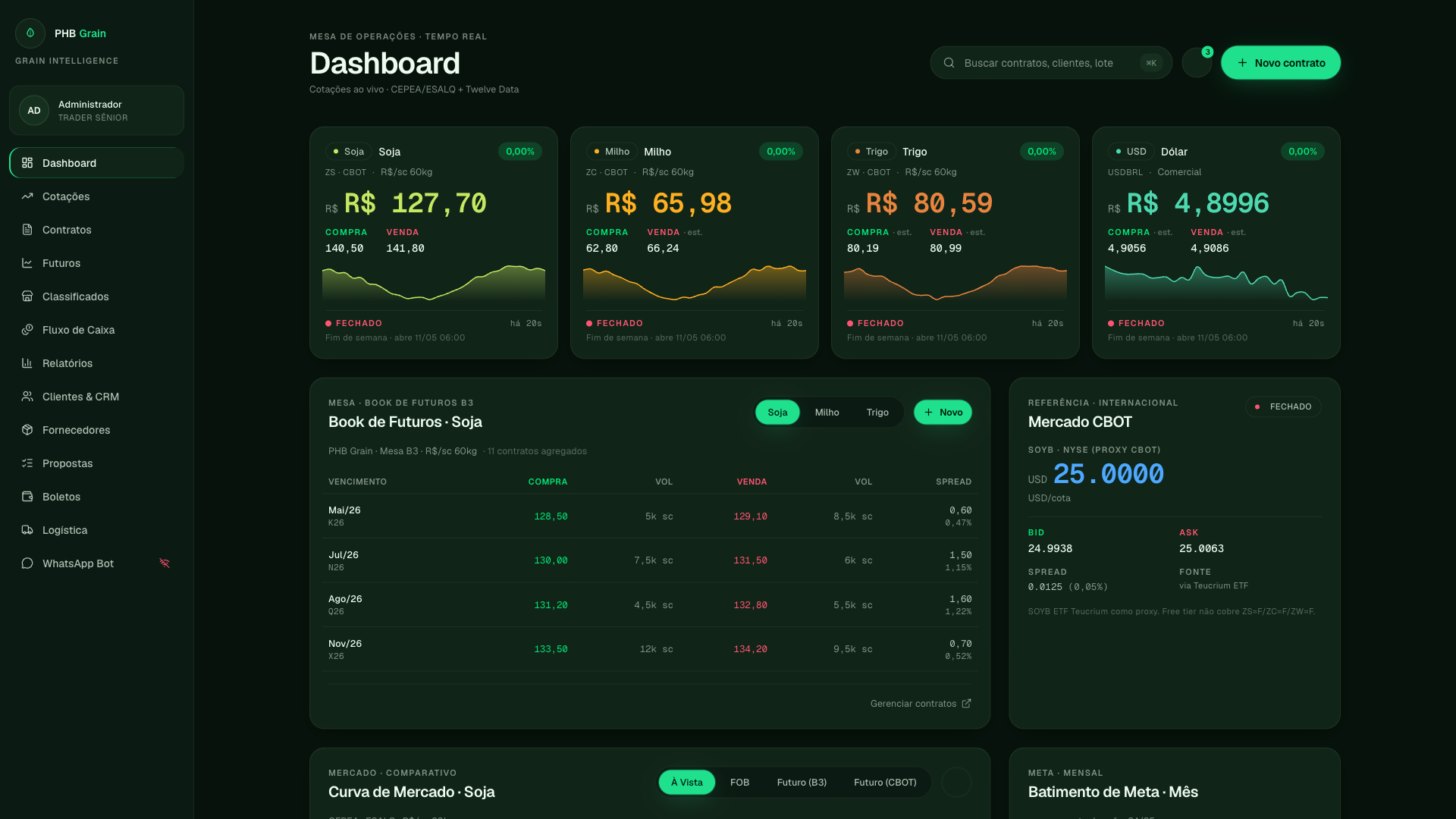This screenshot has height=819, width=1456.
Task: Open the Cotações trend icon item
Action: coord(27,196)
